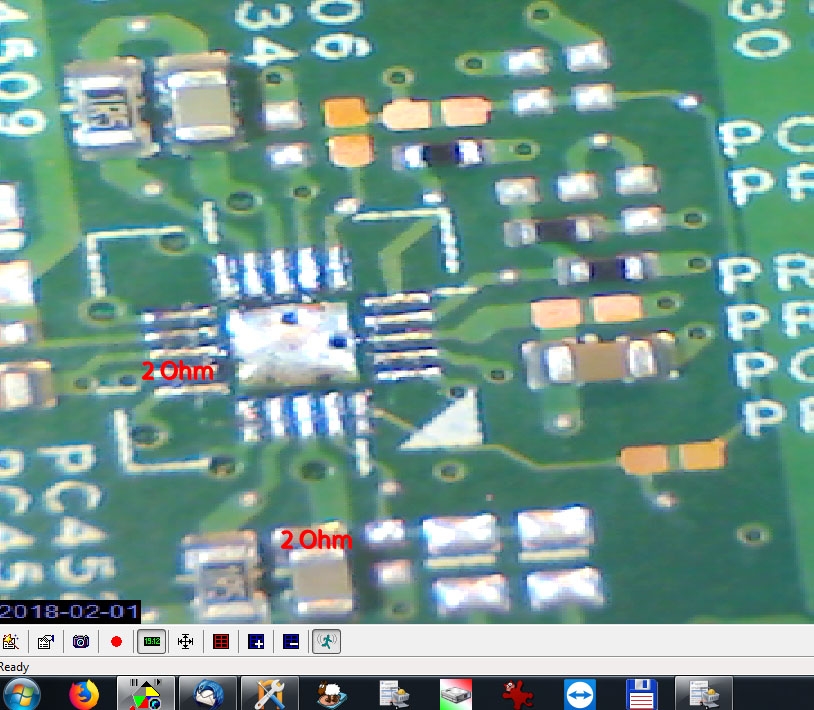Click the live PCB video preview
The image size is (814, 710).
click(407, 311)
